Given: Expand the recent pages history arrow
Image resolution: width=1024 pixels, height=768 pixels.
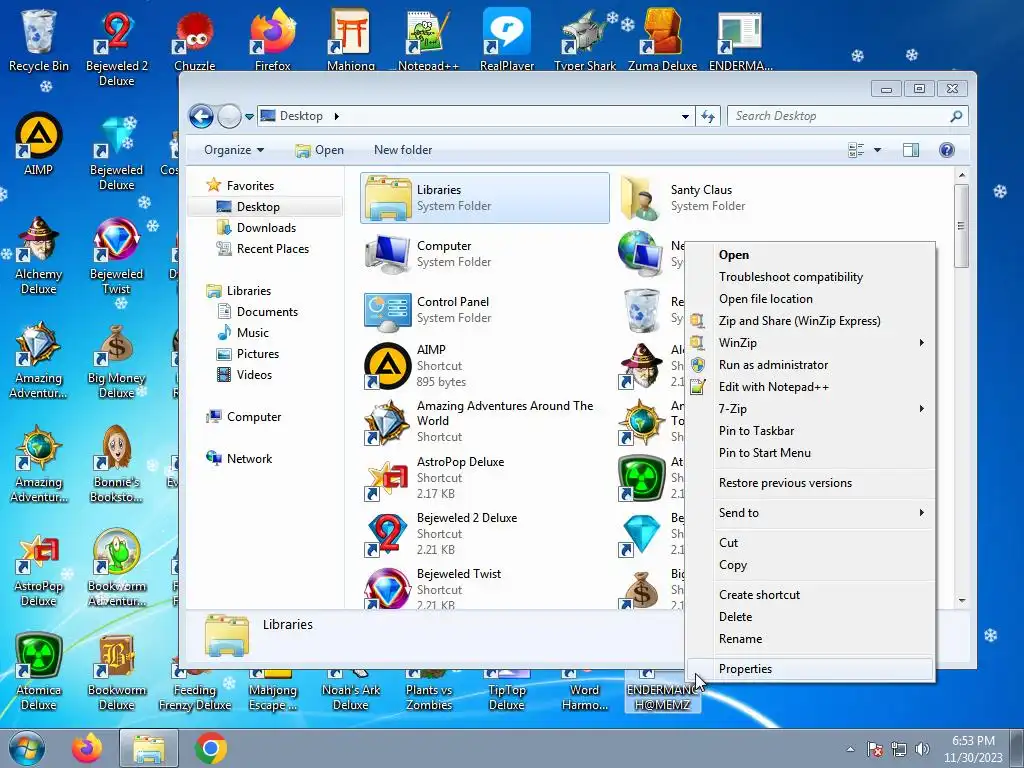Looking at the screenshot, I should click(249, 117).
